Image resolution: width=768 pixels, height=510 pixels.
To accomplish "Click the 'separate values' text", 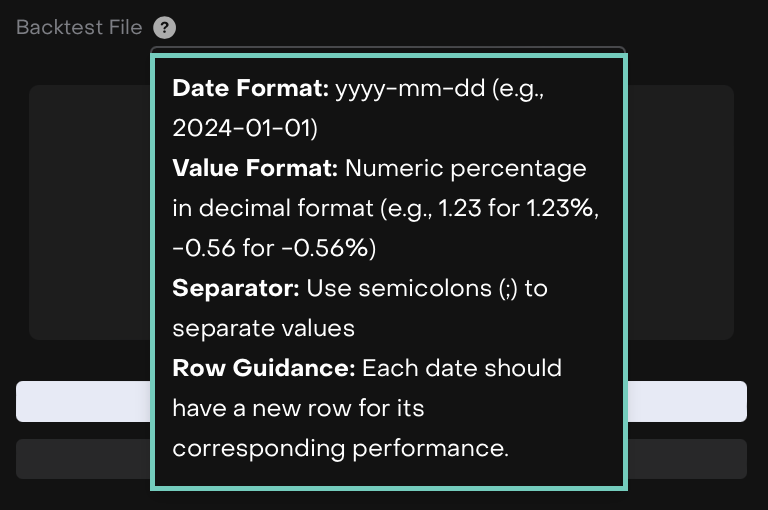I will click(264, 328).
